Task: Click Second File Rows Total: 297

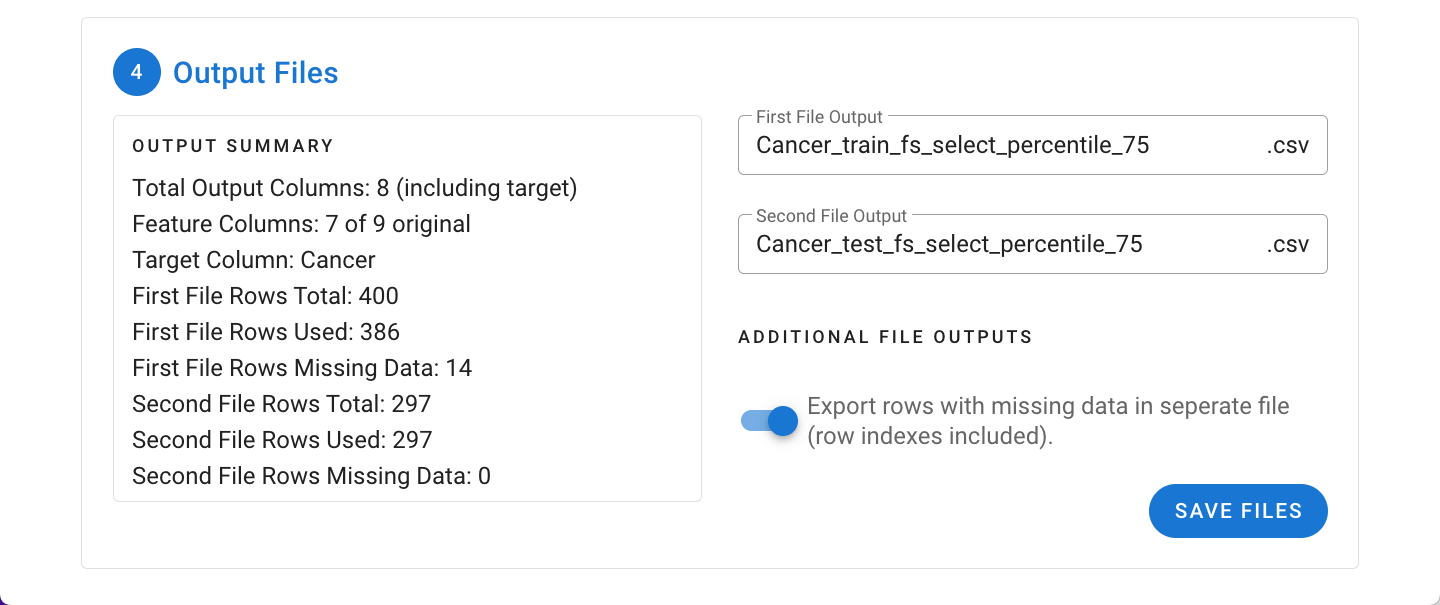Action: [x=281, y=404]
